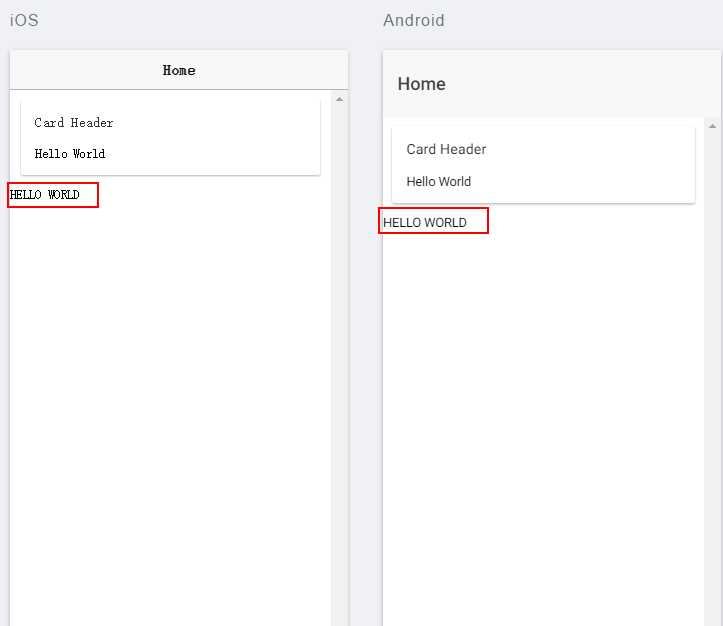Viewport: 723px width, 626px height.
Task: Click uppercase HELLO WORLD text in iOS preview
Action: click(x=44, y=195)
